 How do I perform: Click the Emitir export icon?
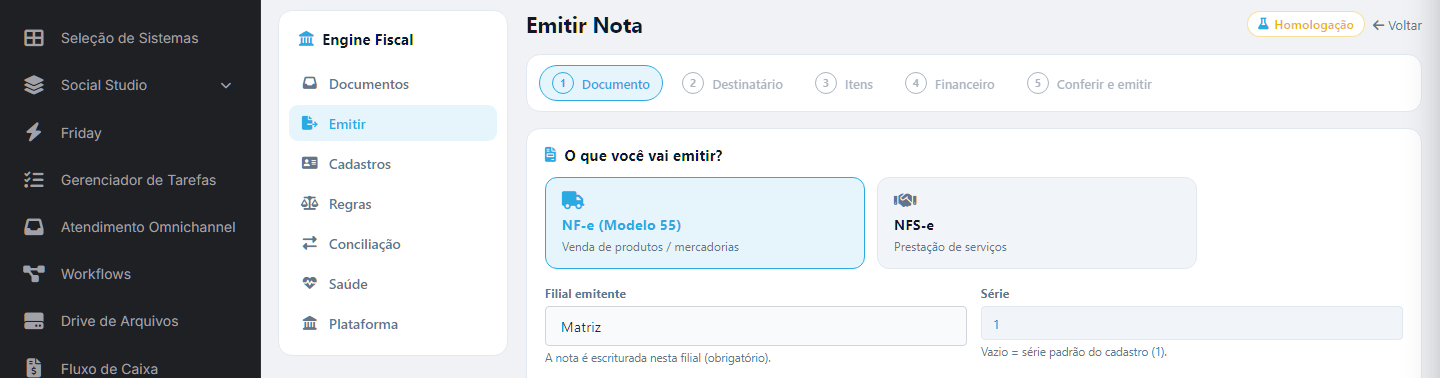tap(310, 124)
